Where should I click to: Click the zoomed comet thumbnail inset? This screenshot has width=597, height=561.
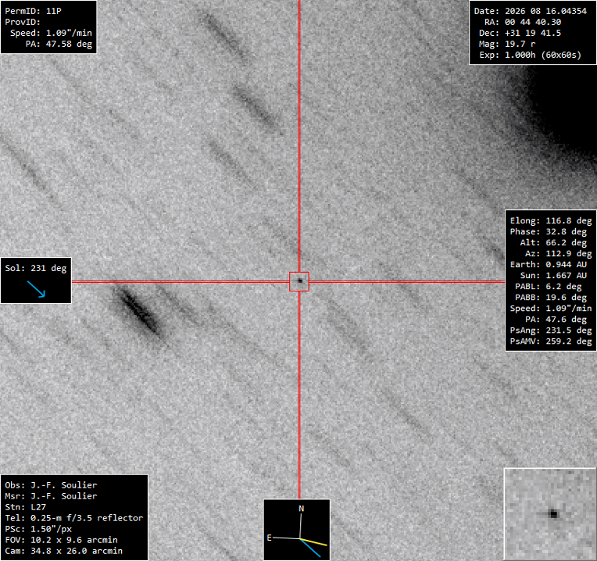point(550,514)
